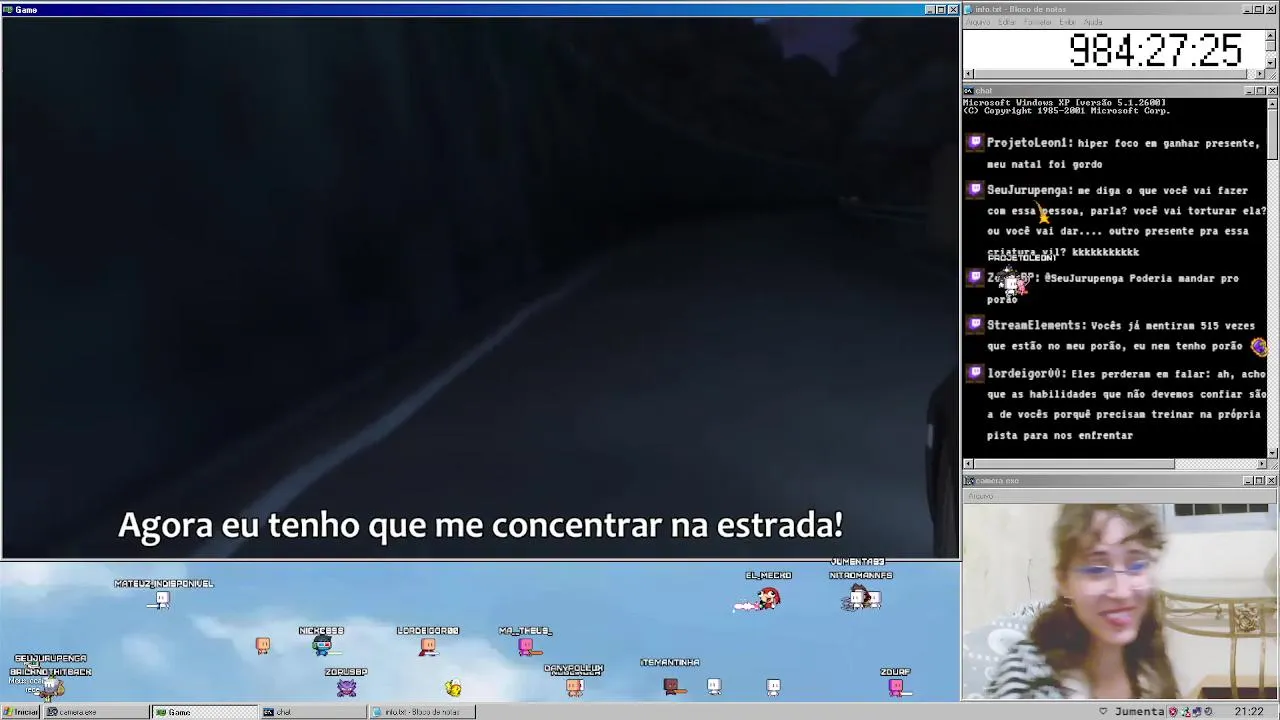Viewport: 1280px width, 720px height.
Task: Click the ITEMANTINHA avatar sprite
Action: click(x=672, y=686)
